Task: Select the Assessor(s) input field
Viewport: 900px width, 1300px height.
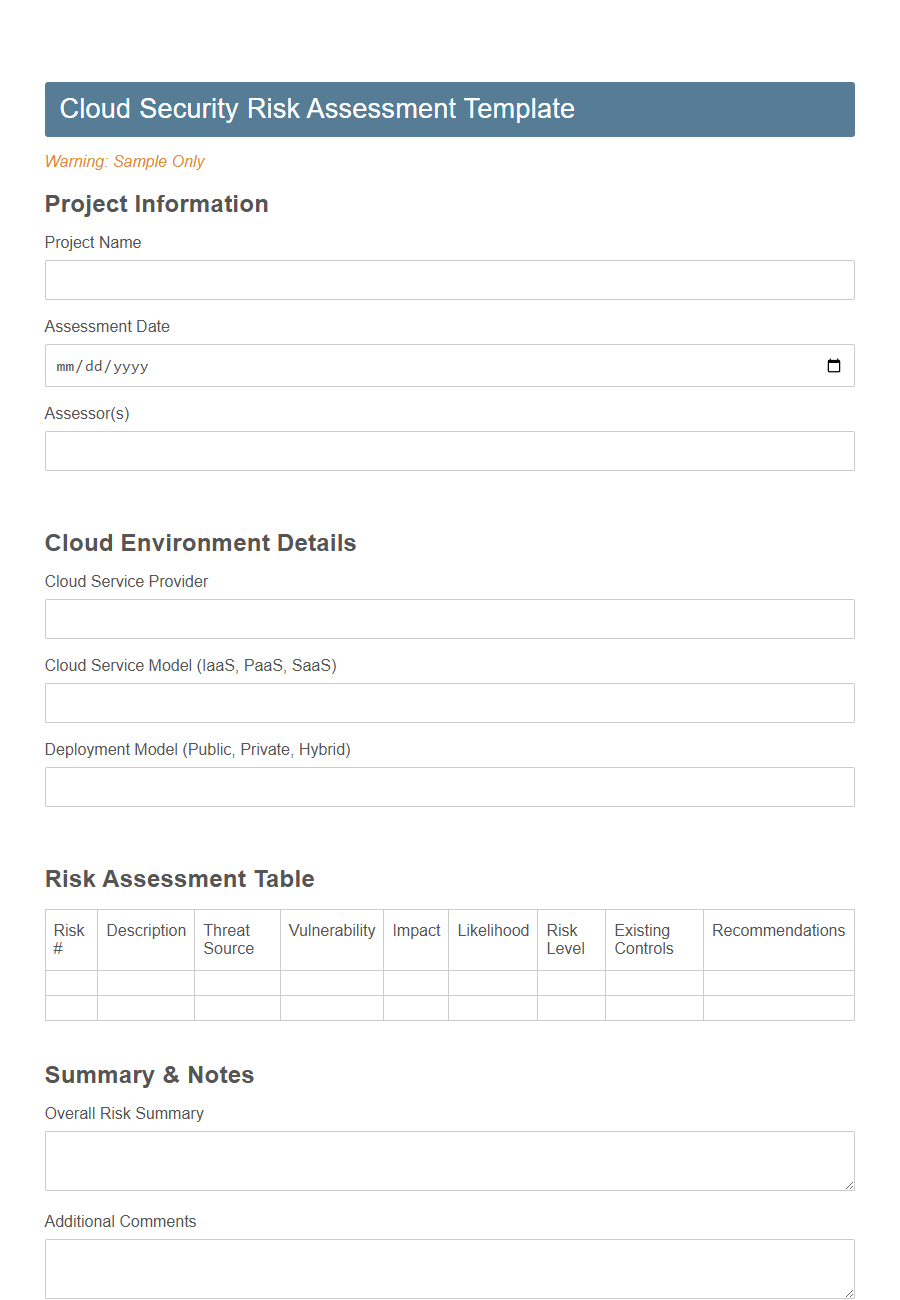Action: click(449, 451)
